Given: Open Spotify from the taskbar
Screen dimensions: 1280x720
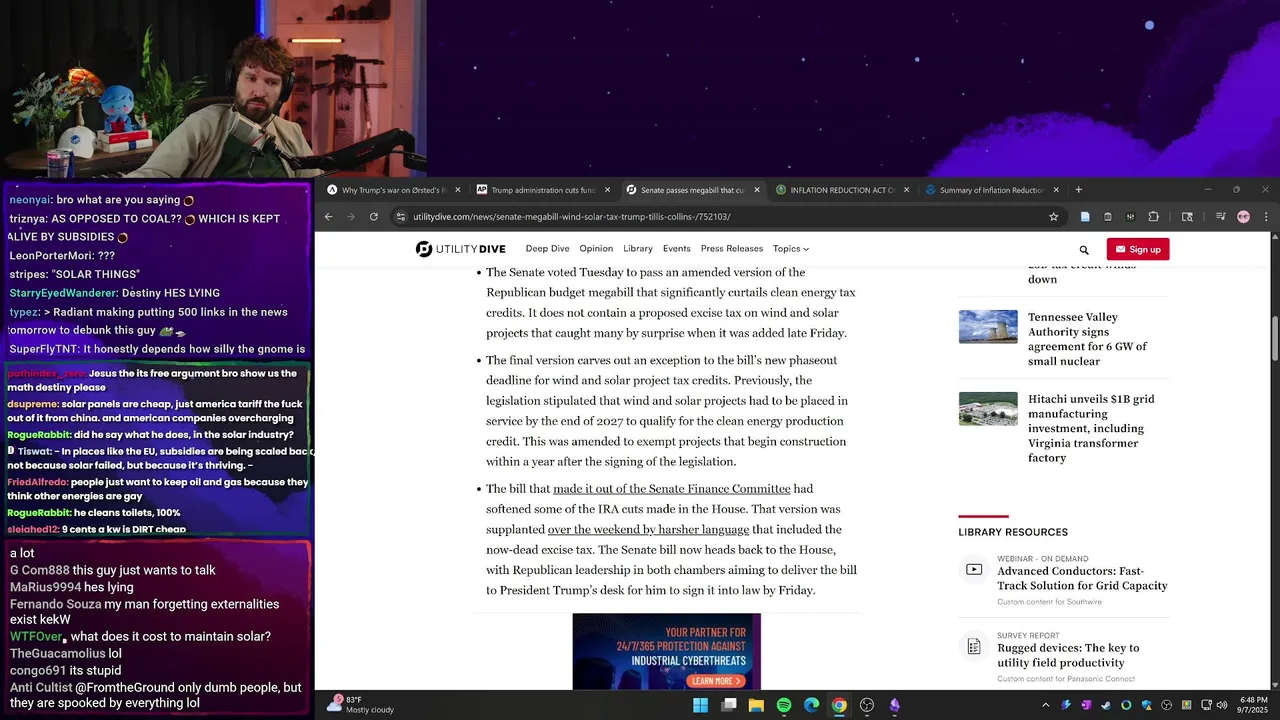Looking at the screenshot, I should pos(784,705).
